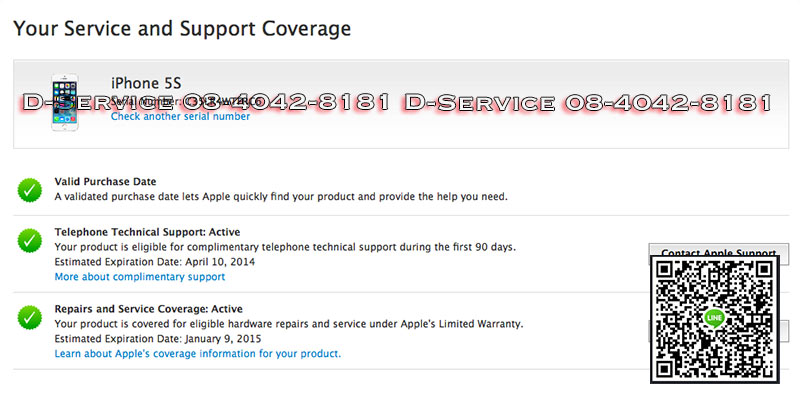Click the right D-Service watermark text
This screenshot has width=800, height=401.
coord(588,102)
